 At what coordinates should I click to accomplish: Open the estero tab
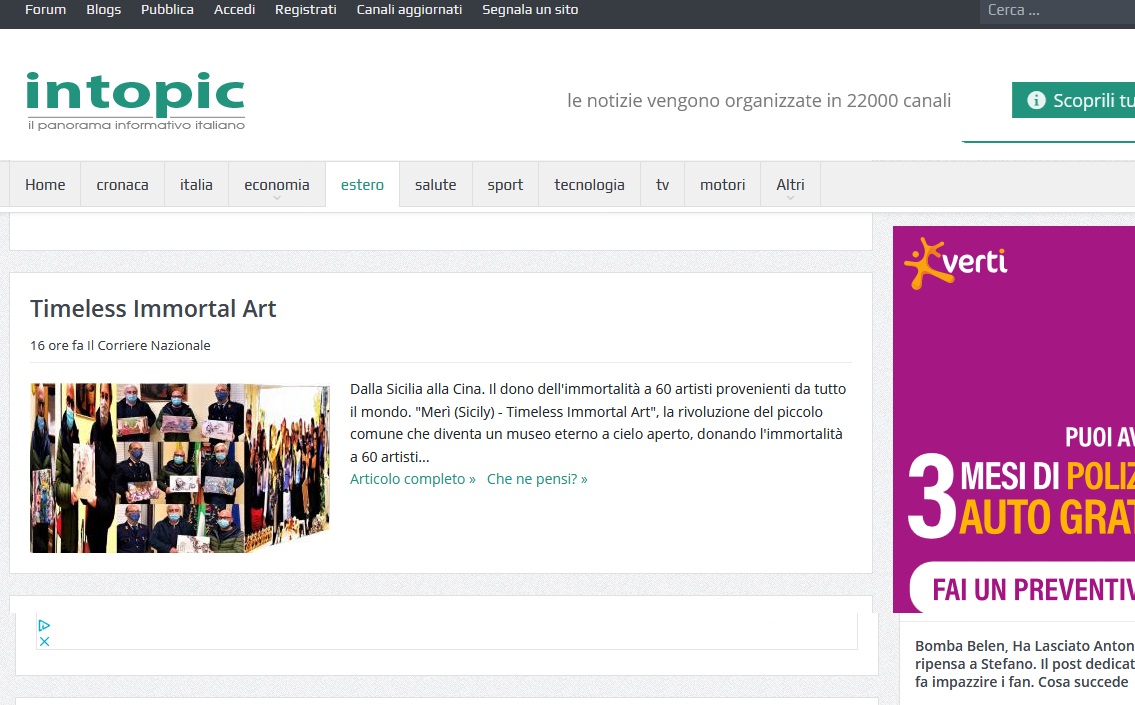(362, 185)
